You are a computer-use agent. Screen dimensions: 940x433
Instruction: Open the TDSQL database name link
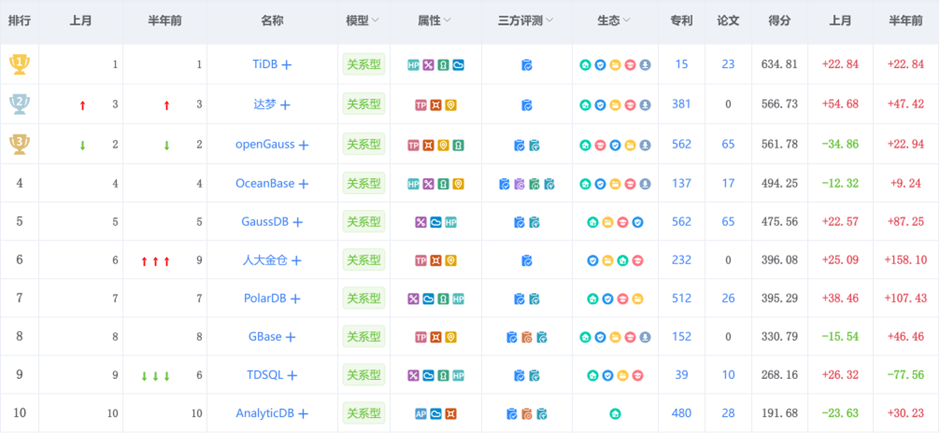[x=265, y=375]
